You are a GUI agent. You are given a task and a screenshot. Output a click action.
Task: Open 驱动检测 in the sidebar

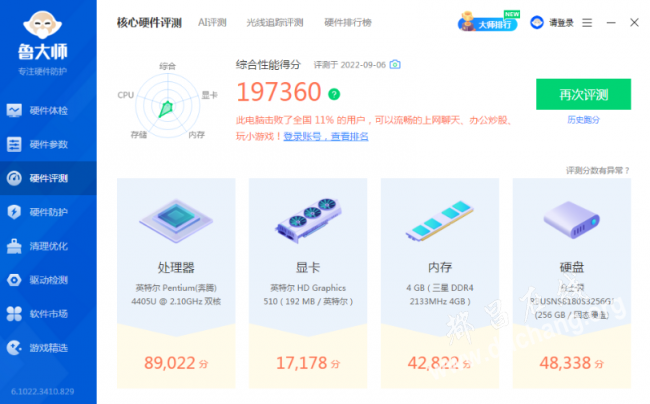point(48,280)
